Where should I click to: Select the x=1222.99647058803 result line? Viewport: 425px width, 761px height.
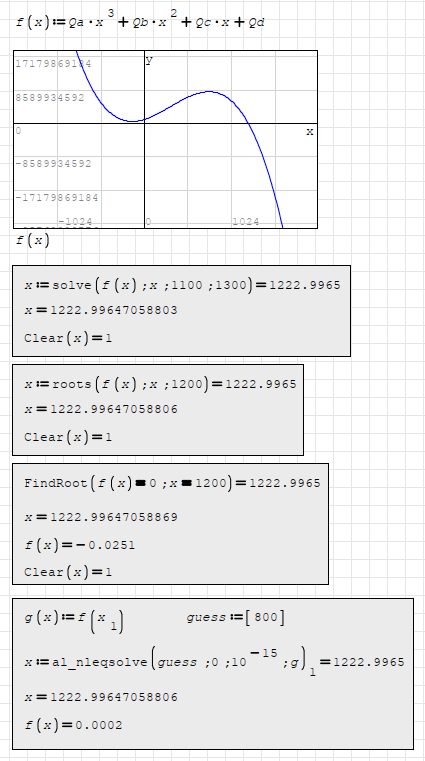101,311
